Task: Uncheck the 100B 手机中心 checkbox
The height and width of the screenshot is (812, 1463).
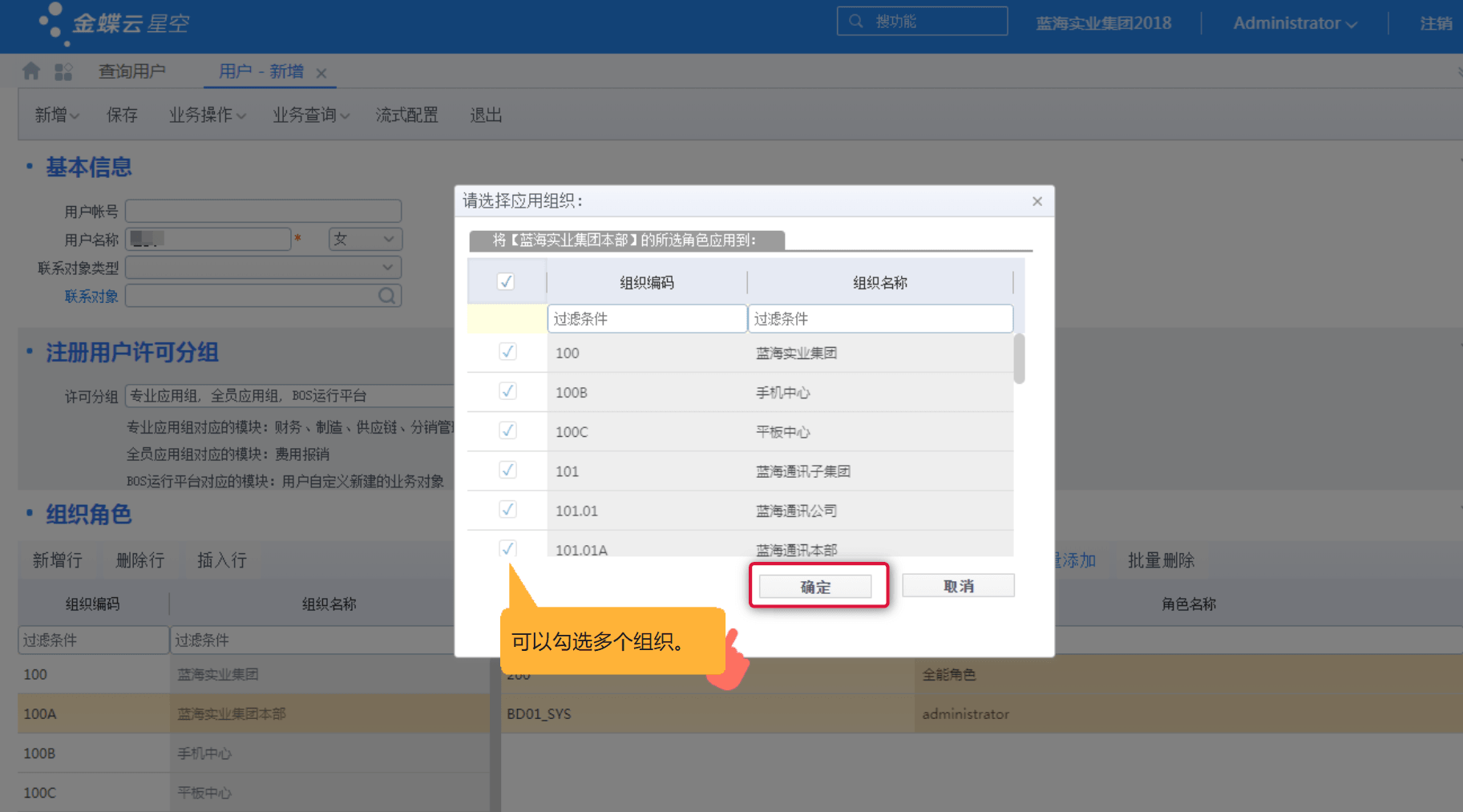Action: pyautogui.click(x=507, y=391)
